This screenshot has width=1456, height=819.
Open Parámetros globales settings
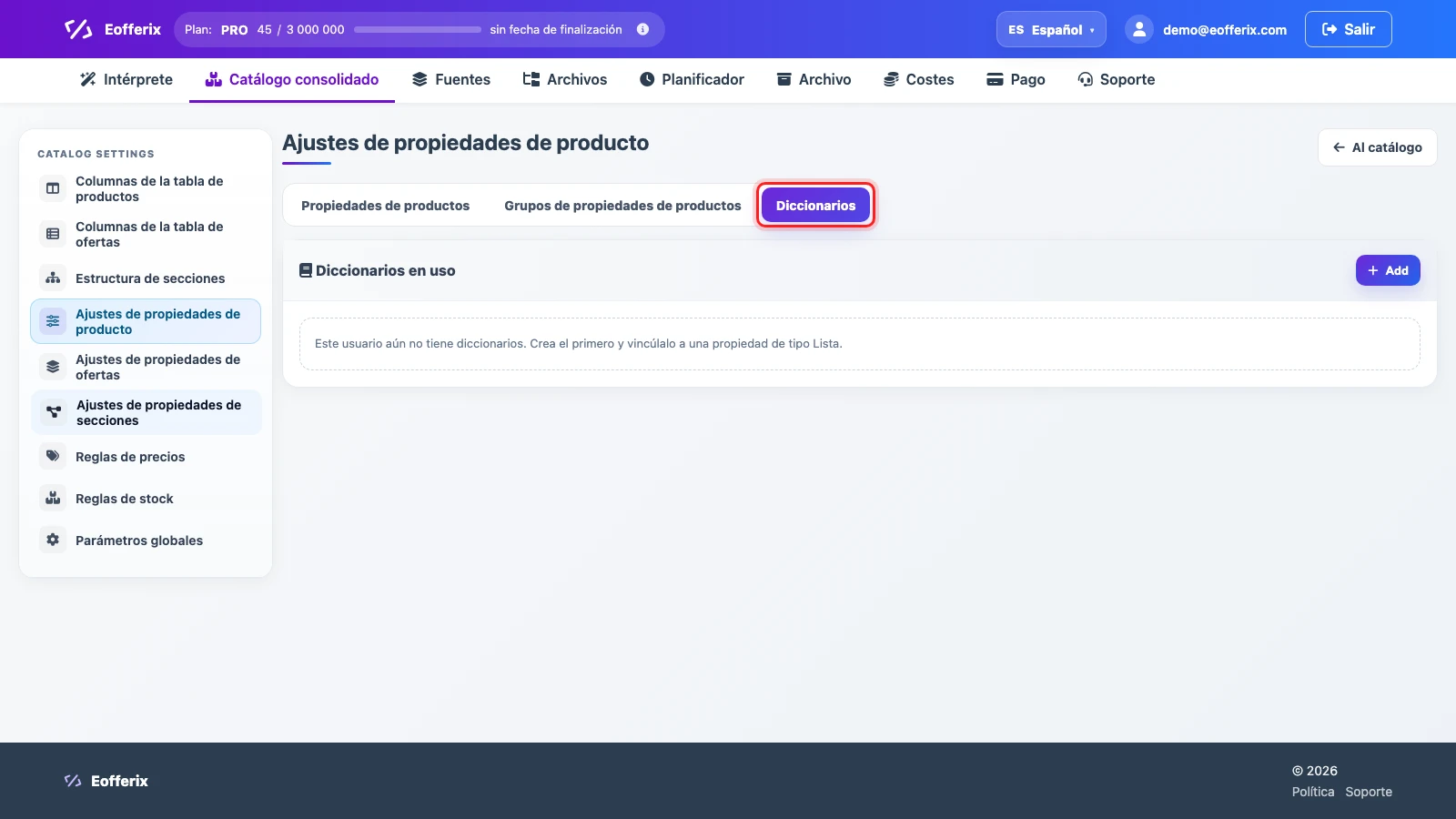tap(146, 540)
